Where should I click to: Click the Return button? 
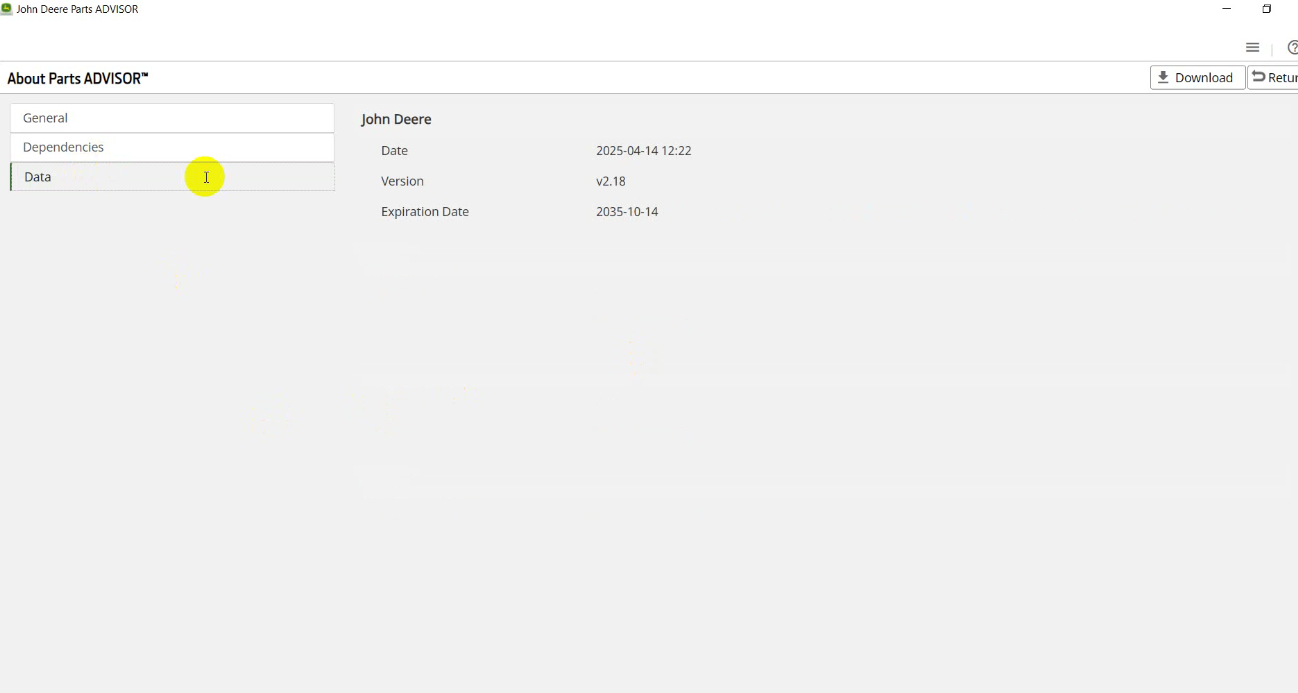coord(1273,77)
